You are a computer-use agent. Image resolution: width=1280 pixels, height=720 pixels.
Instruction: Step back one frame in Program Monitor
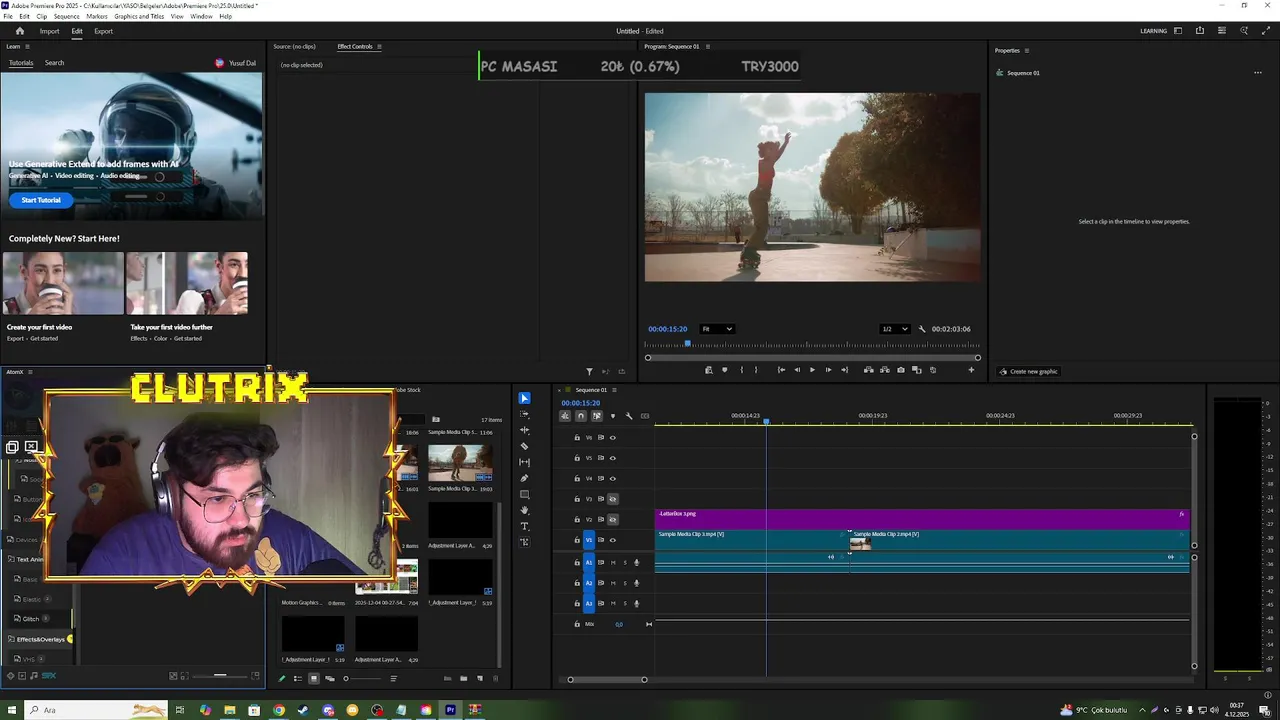pos(797,370)
